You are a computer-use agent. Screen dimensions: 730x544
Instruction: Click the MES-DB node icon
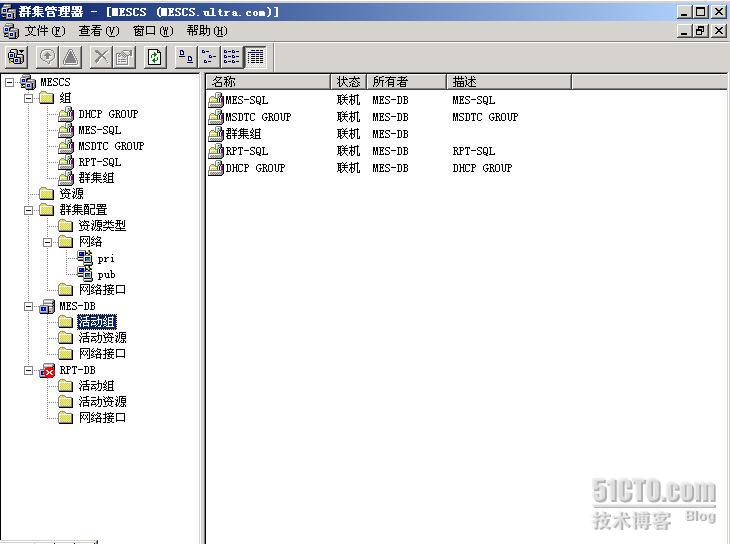(47, 306)
